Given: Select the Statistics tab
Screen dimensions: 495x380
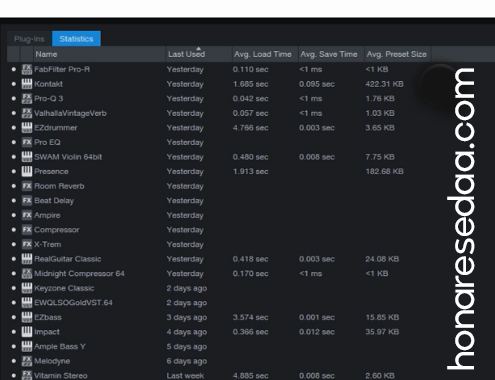Looking at the screenshot, I should point(76,39).
